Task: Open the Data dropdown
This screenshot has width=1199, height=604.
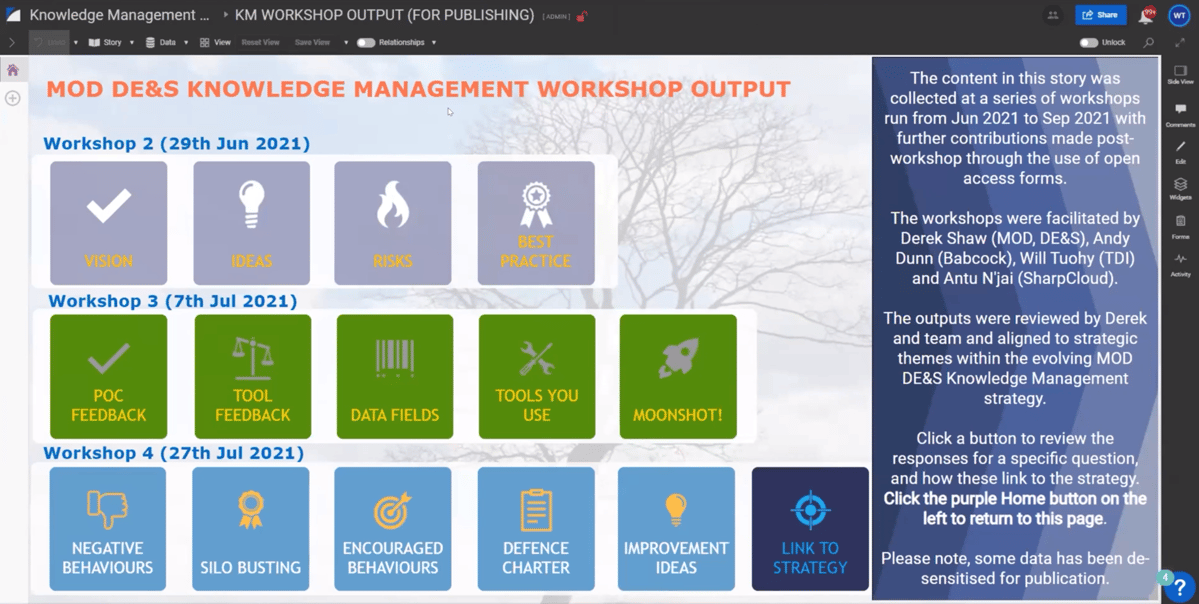Action: (167, 42)
